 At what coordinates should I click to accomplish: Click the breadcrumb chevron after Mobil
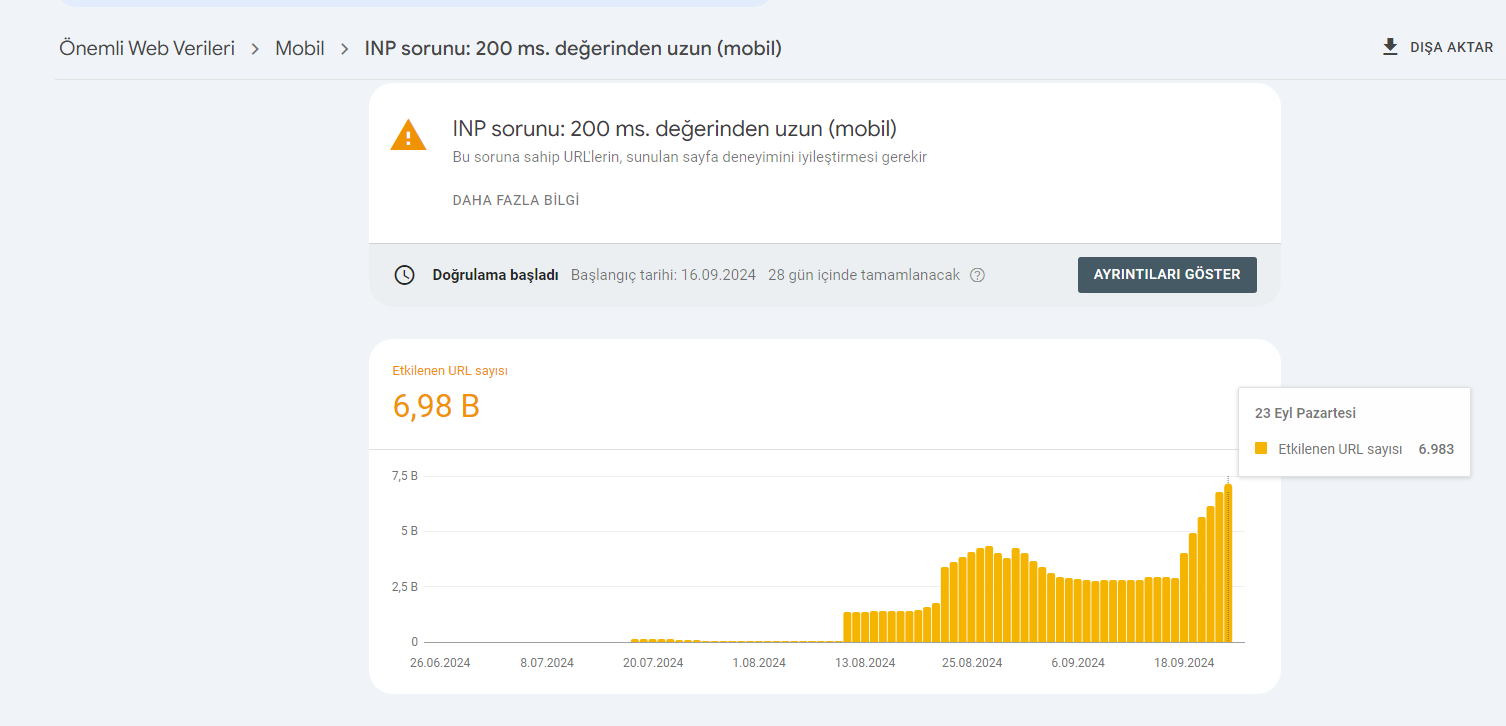[345, 48]
